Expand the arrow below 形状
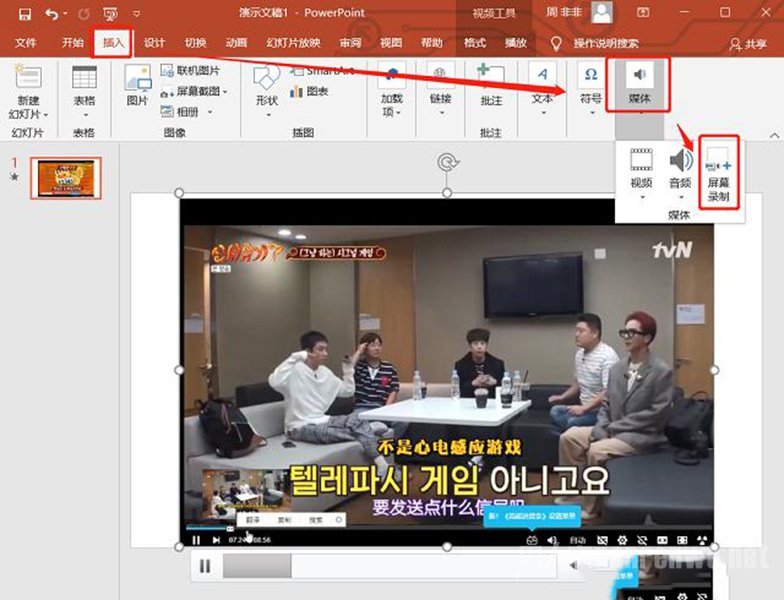Screen dimensions: 784x600 268,114
